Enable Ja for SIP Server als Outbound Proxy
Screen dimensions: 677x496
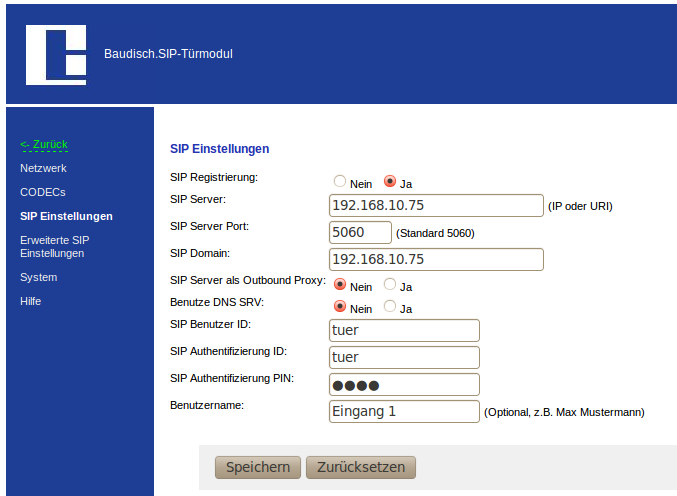[x=390, y=285]
